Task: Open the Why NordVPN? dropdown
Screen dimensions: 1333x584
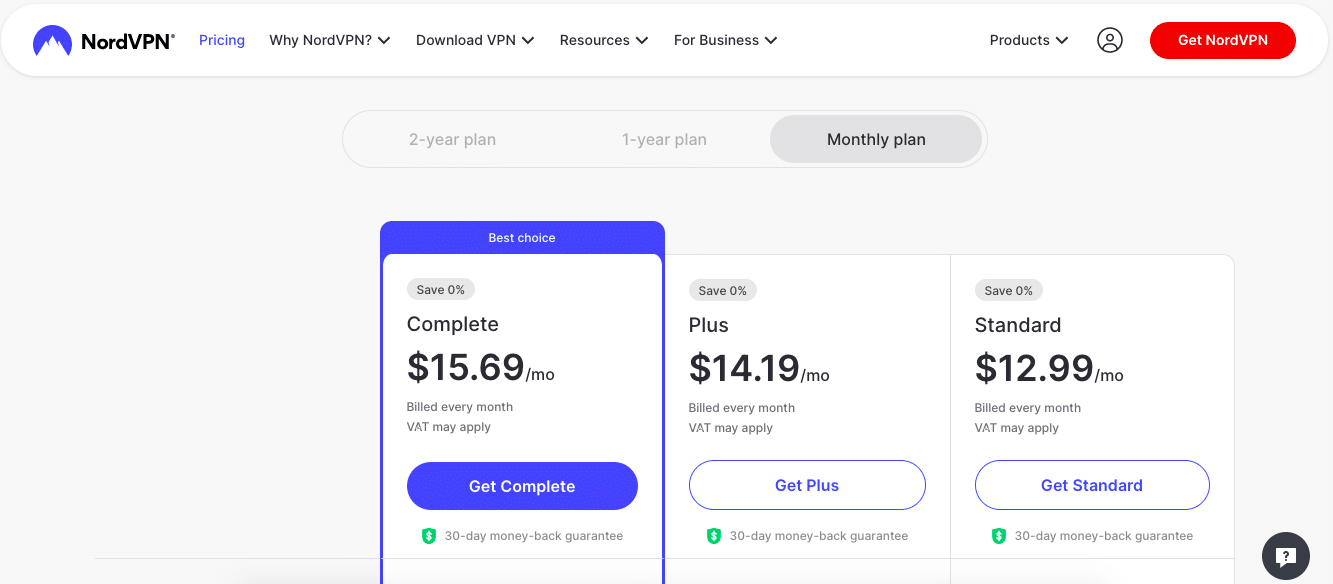Action: tap(330, 40)
